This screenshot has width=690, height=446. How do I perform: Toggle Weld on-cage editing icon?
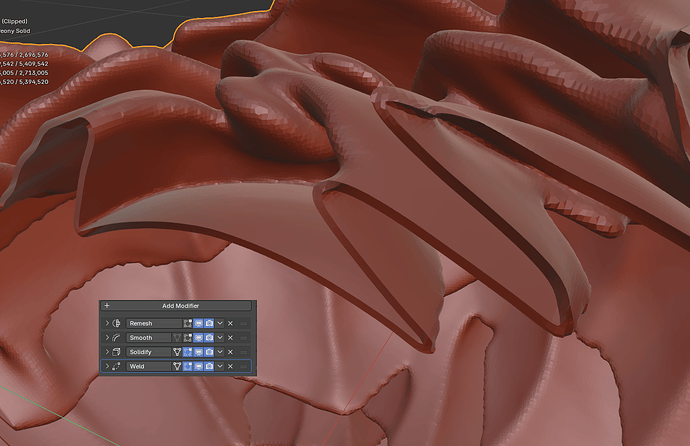[177, 366]
